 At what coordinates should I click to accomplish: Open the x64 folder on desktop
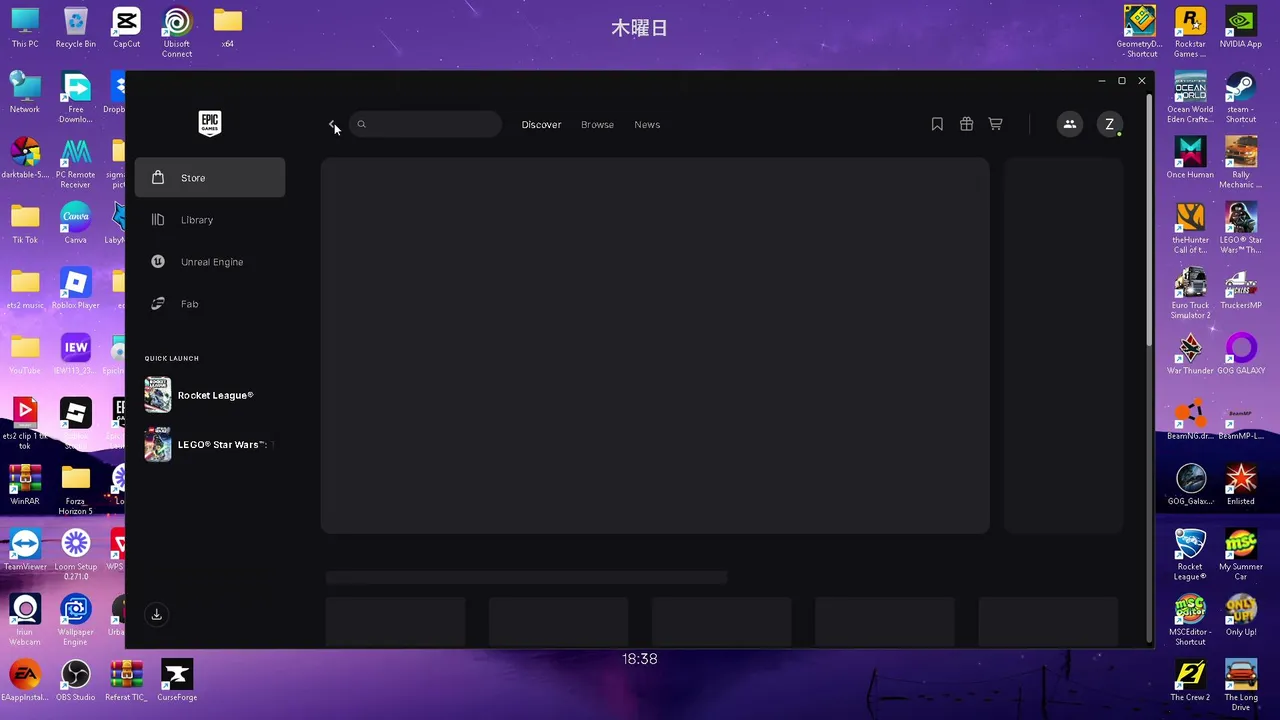click(228, 28)
